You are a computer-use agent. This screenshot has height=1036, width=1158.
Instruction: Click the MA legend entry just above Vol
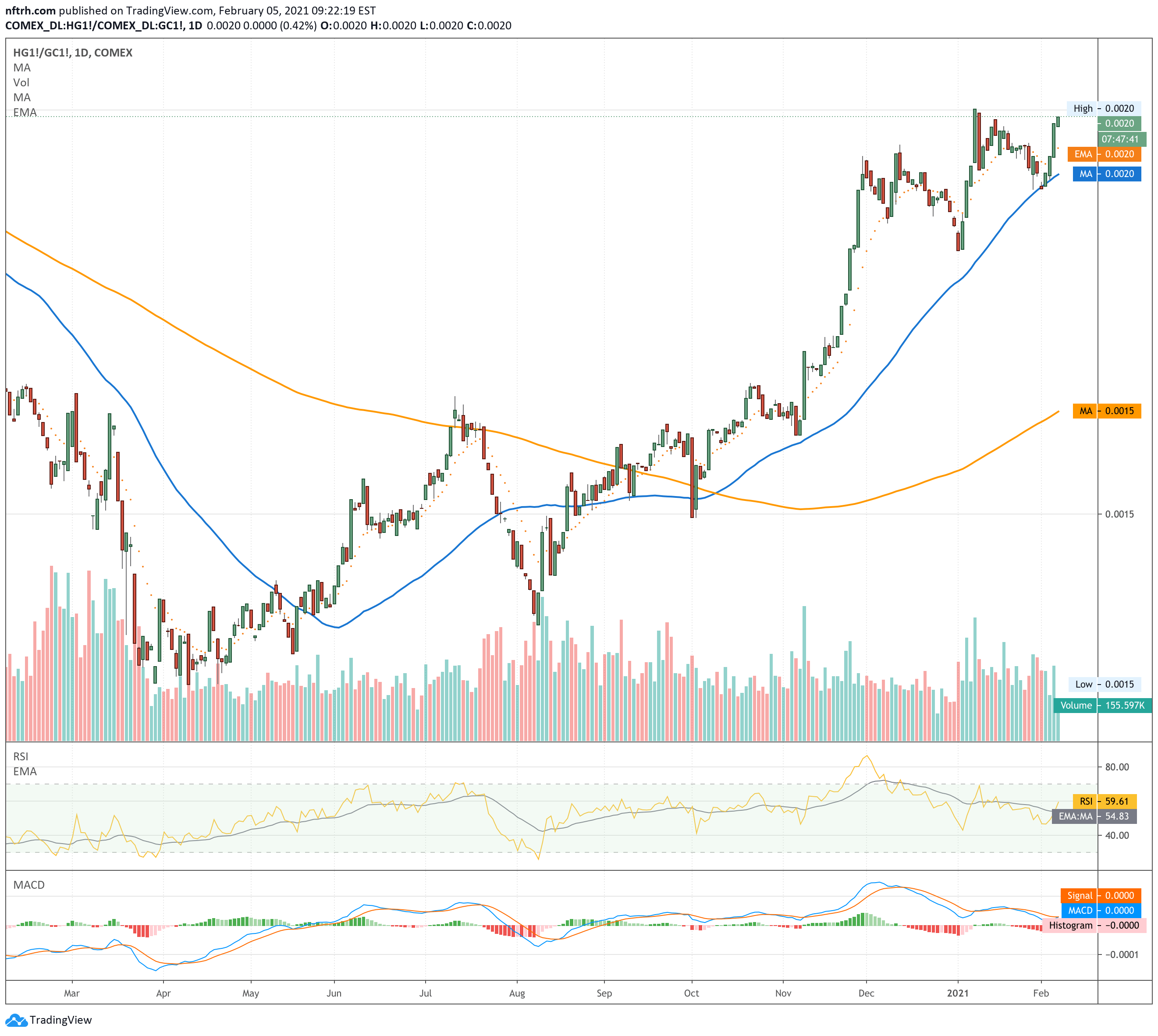coord(22,68)
